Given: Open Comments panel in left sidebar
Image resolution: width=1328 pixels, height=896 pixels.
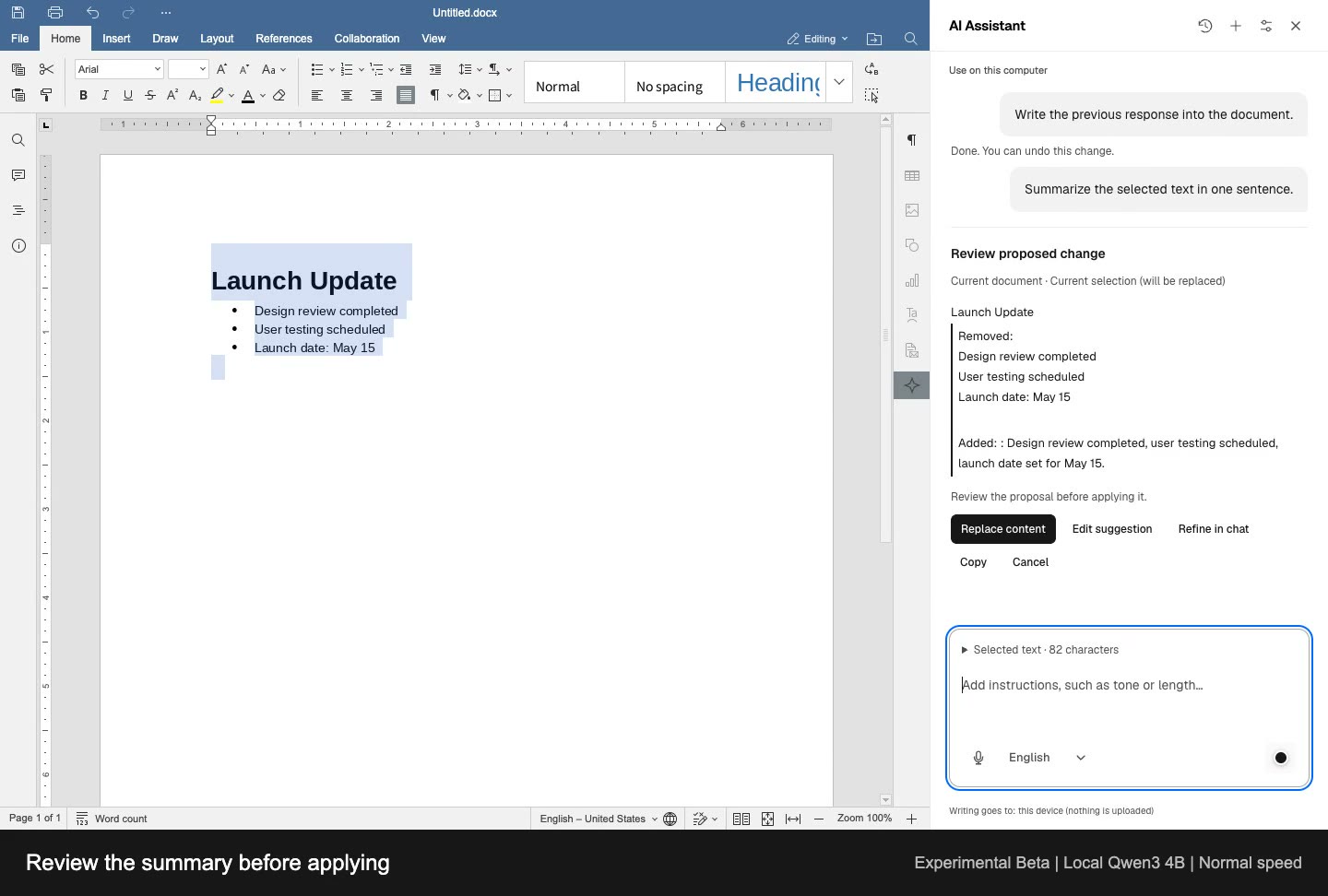Looking at the screenshot, I should click(18, 175).
